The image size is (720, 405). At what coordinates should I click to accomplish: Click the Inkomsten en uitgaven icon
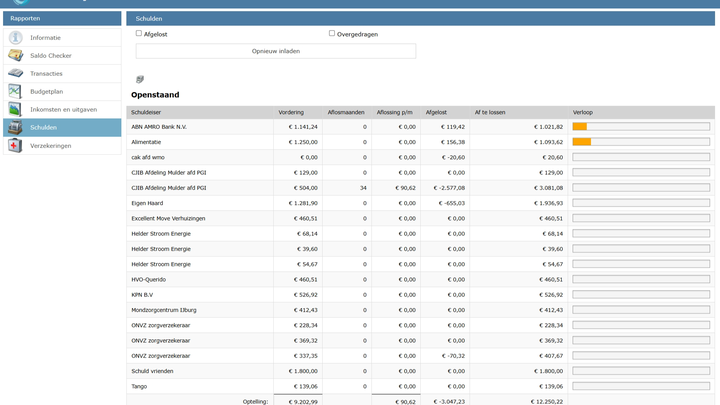(15, 110)
